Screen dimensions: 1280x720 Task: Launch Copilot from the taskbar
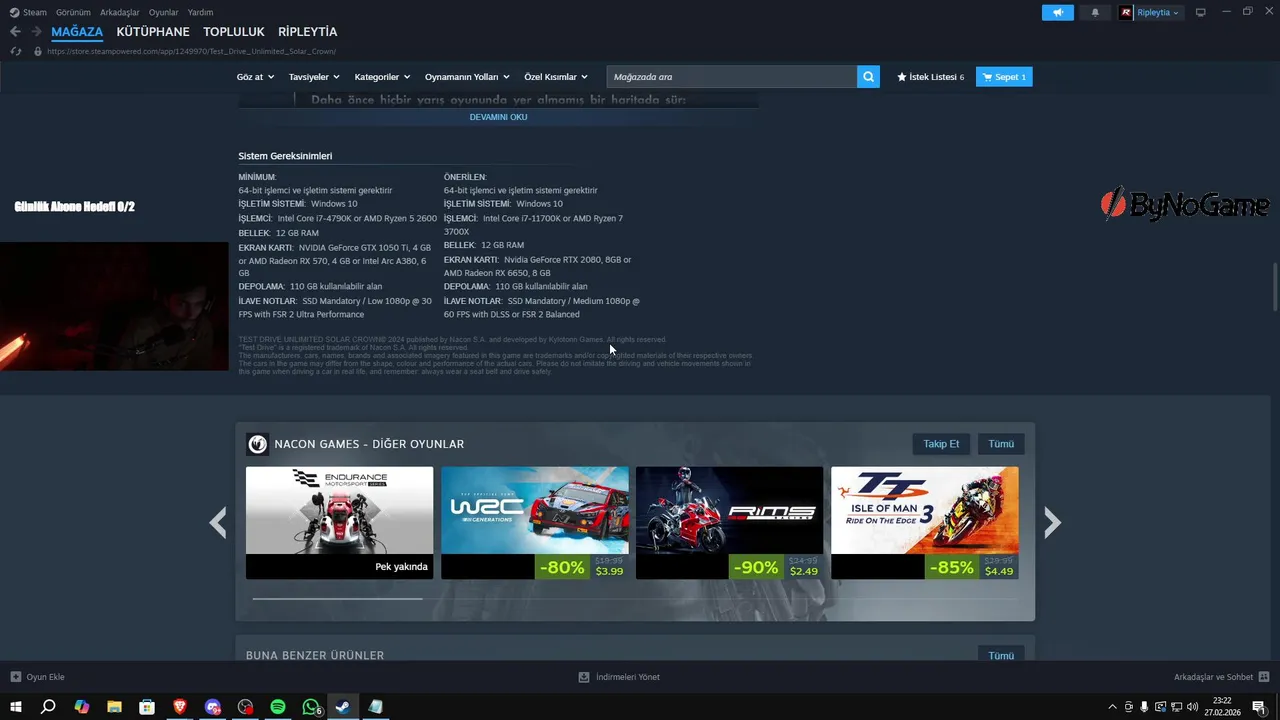(82, 706)
